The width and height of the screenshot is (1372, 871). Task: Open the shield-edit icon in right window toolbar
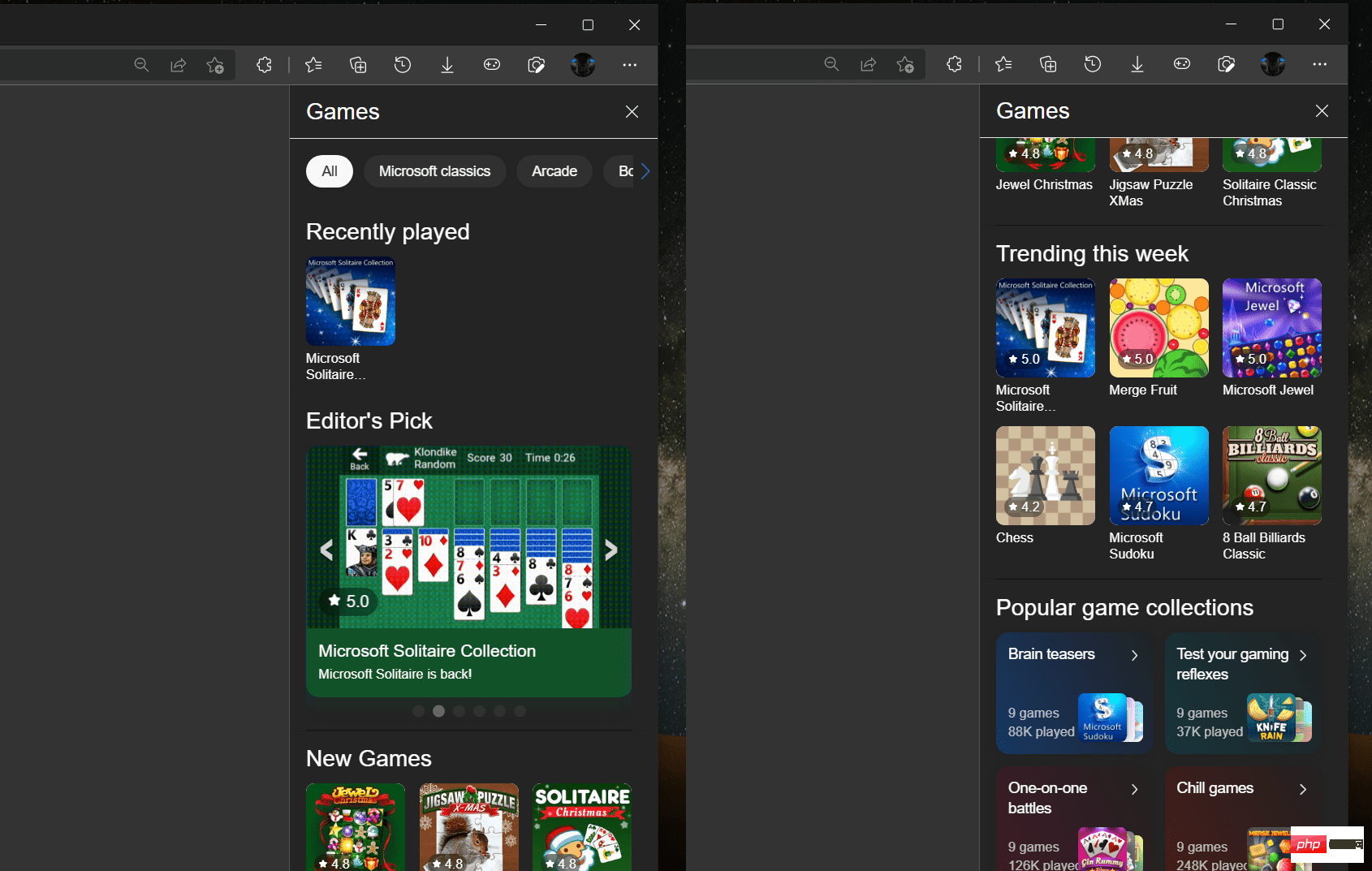(1227, 64)
